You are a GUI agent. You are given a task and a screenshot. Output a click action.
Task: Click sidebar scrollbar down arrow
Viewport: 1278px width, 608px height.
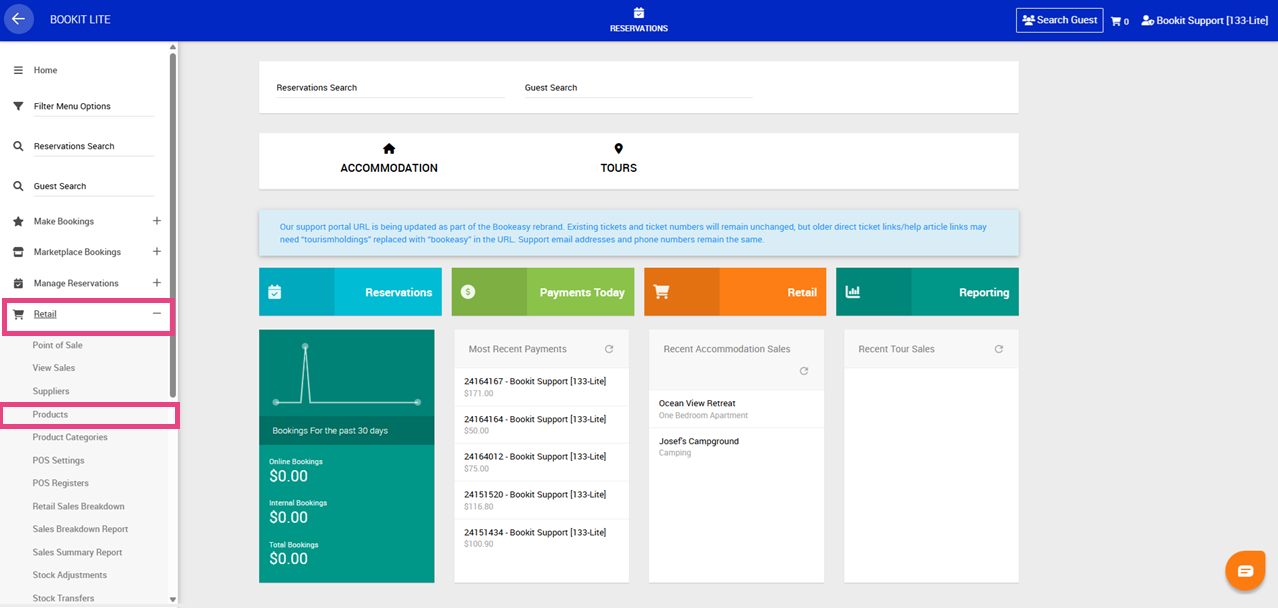point(172,600)
